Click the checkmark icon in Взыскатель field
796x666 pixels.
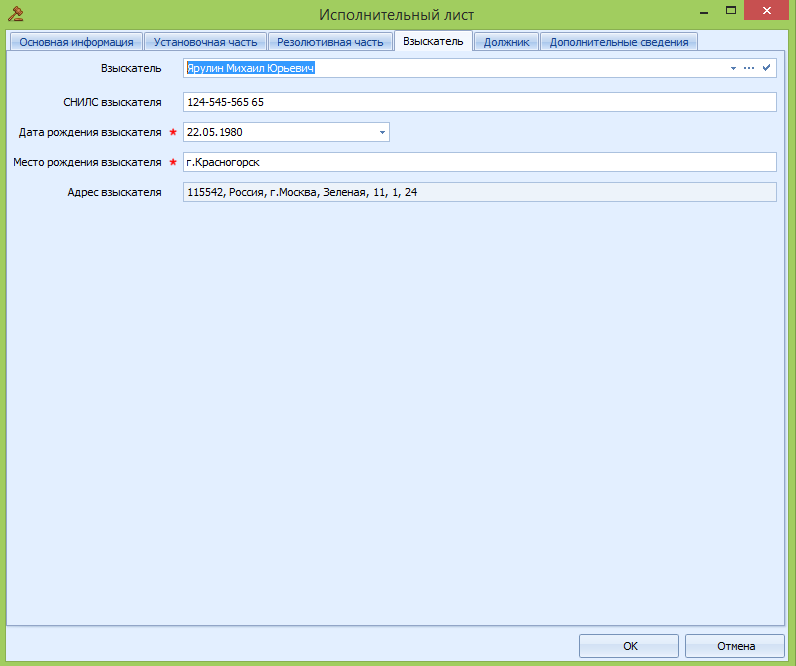767,68
